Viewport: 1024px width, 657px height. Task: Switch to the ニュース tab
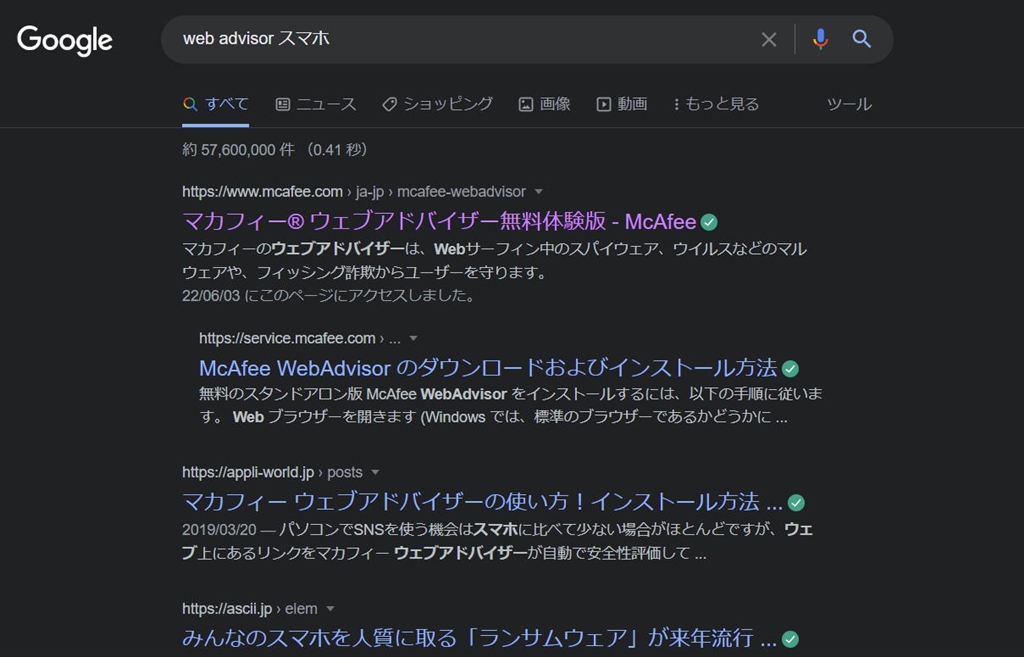pos(316,104)
